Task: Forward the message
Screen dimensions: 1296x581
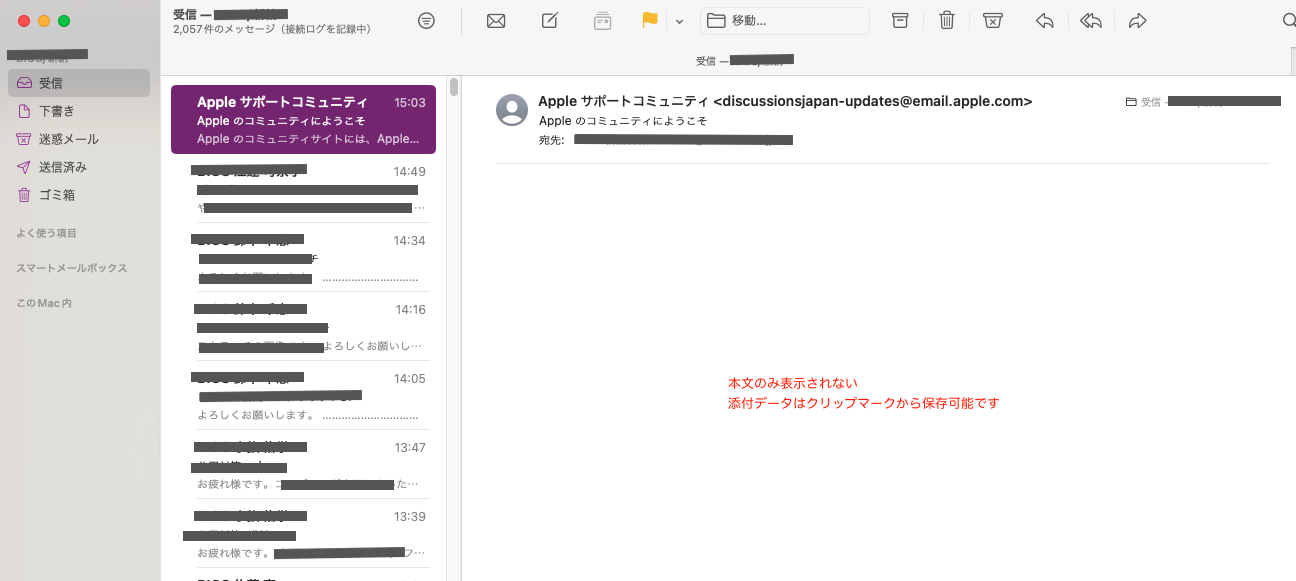Action: (1137, 21)
